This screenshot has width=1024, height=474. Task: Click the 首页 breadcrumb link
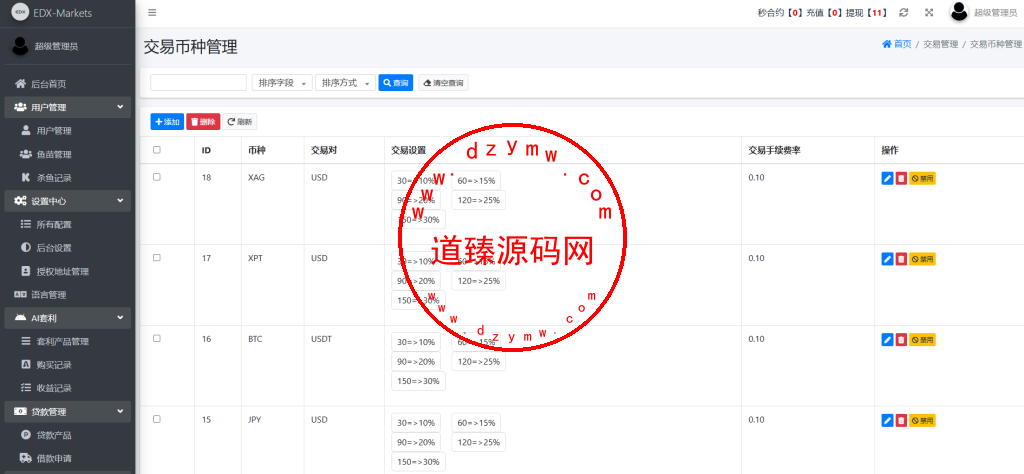pyautogui.click(x=903, y=44)
